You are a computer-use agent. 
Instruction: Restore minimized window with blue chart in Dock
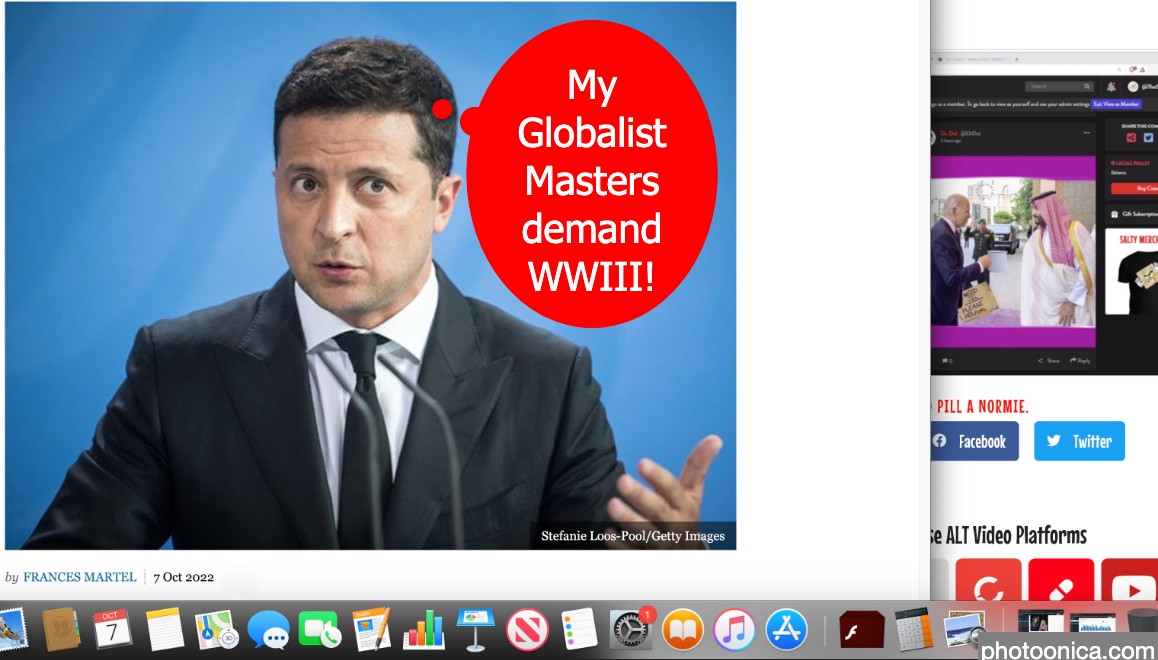point(1093,624)
